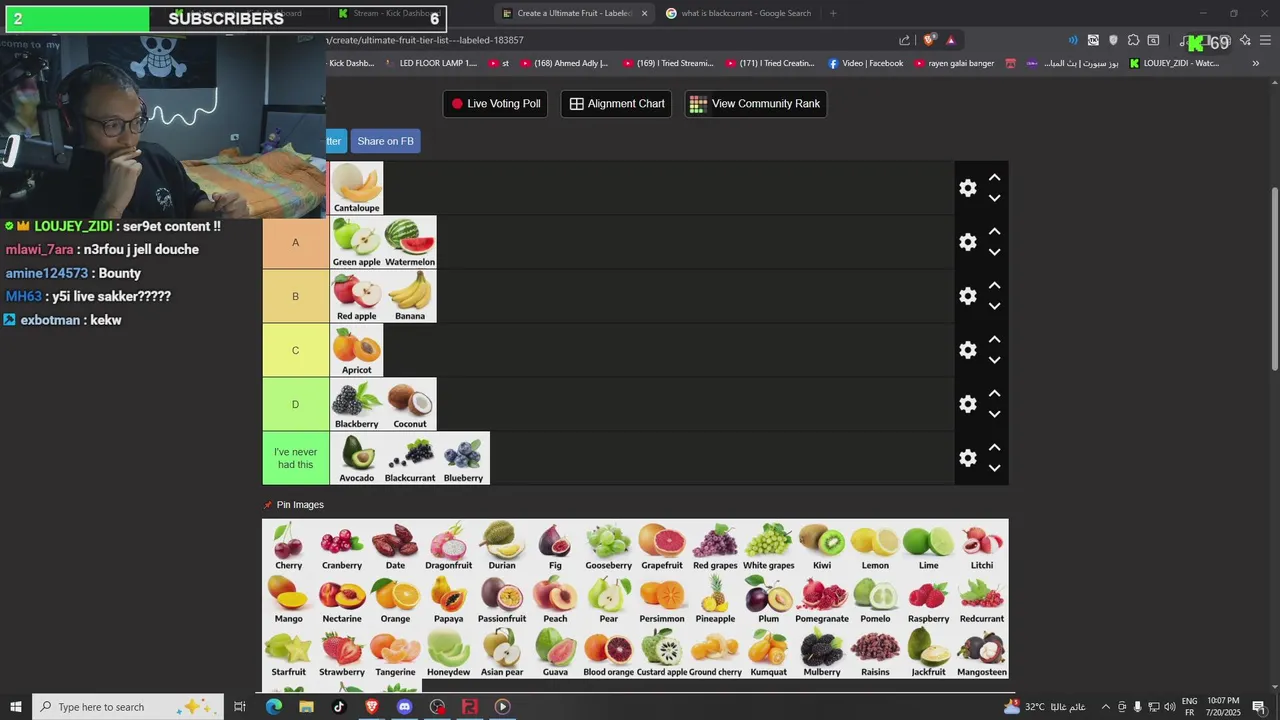Viewport: 1280px width, 720px height.
Task: Open Video | Facebook bookmark
Action: 865,63
